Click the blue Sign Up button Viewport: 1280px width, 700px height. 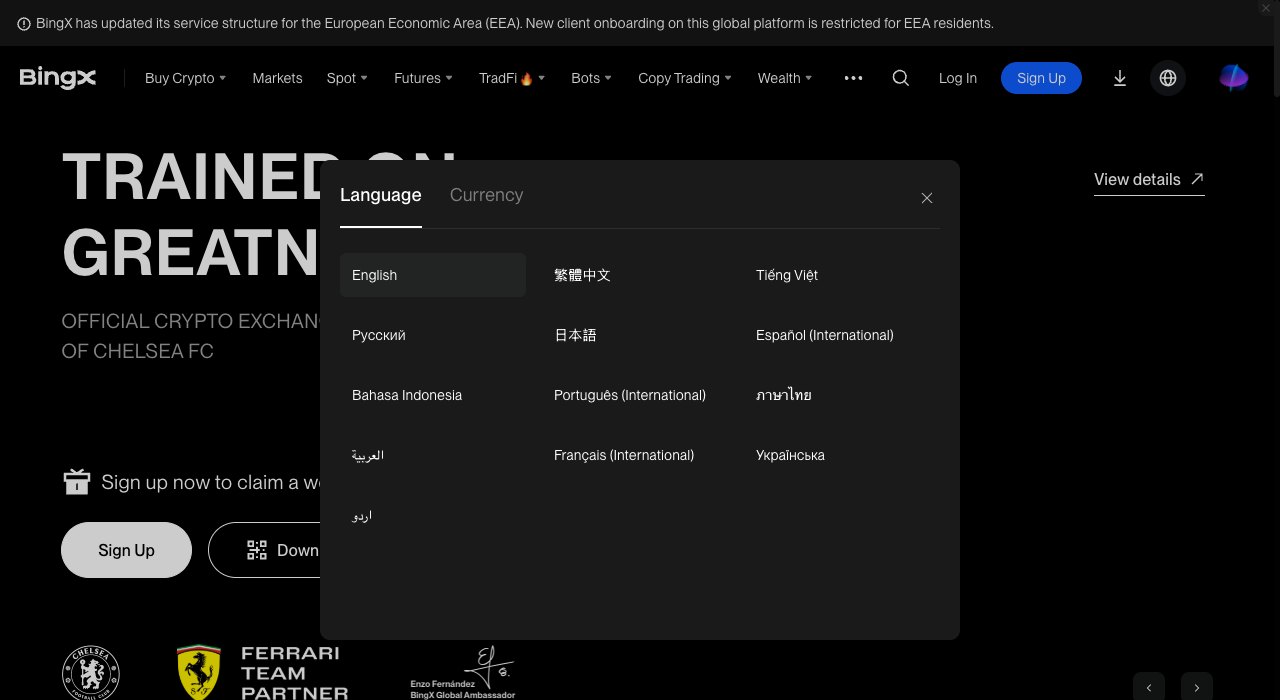1041,78
